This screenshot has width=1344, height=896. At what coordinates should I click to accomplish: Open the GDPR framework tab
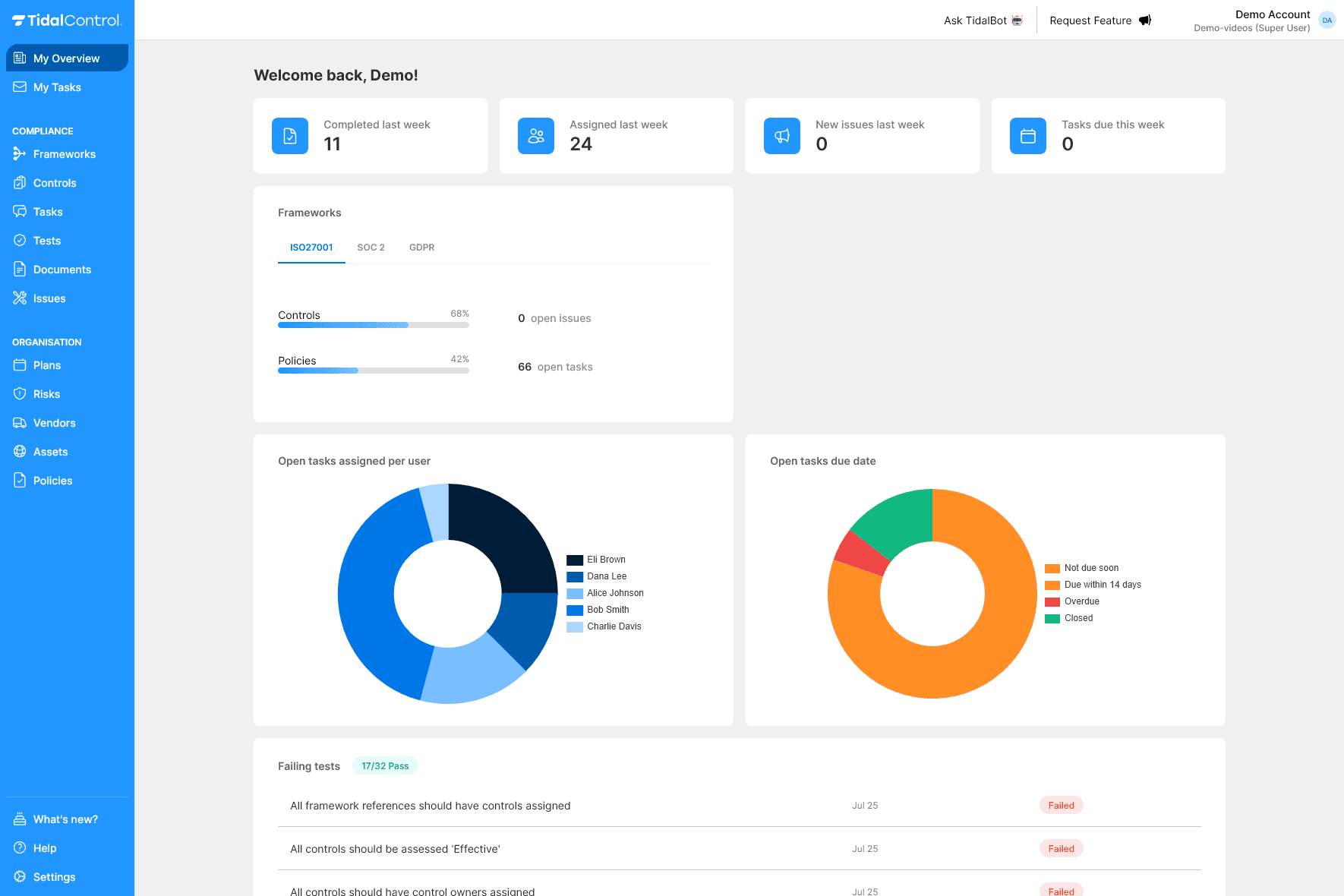coord(421,247)
